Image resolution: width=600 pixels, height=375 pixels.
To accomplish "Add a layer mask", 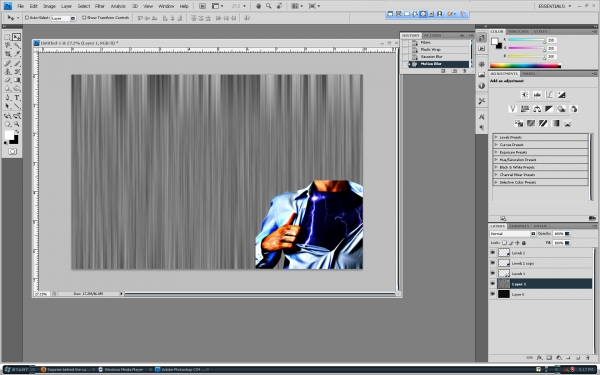I will coord(549,358).
